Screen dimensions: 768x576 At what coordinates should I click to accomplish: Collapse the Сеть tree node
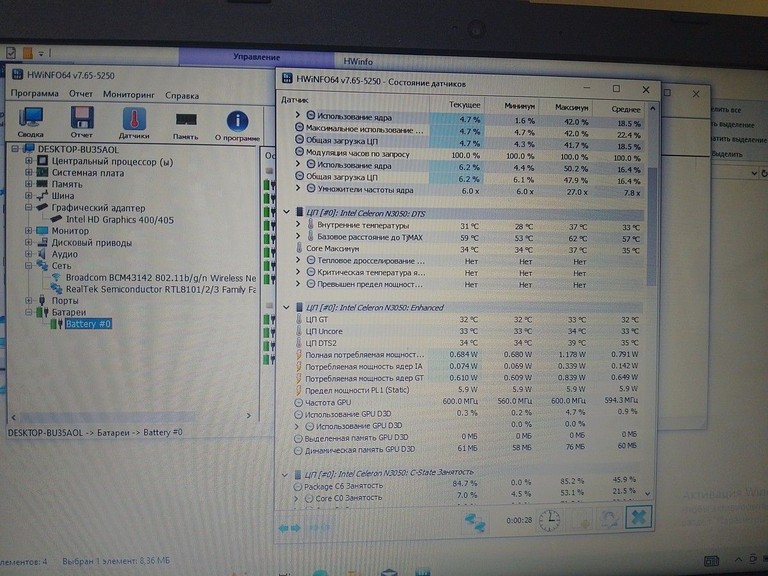[29, 265]
